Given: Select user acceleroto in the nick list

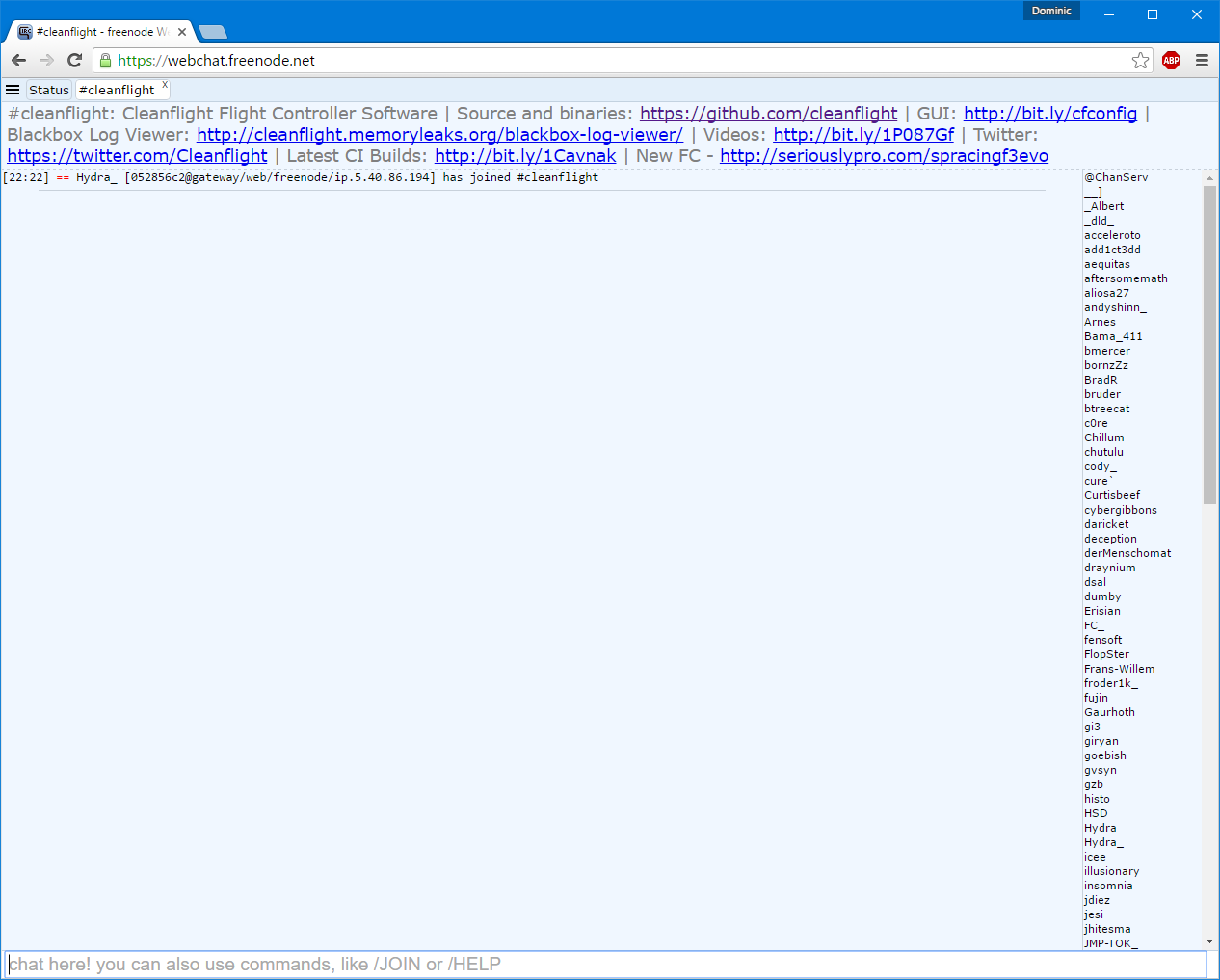Looking at the screenshot, I should [1112, 235].
